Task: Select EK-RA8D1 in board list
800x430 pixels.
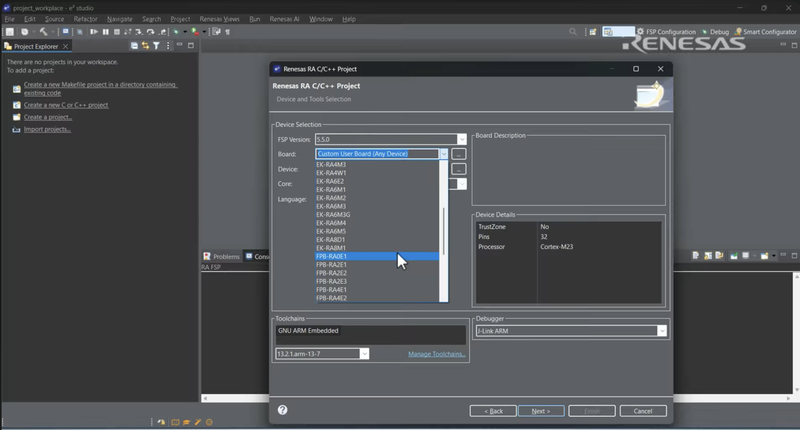Action: coord(377,240)
